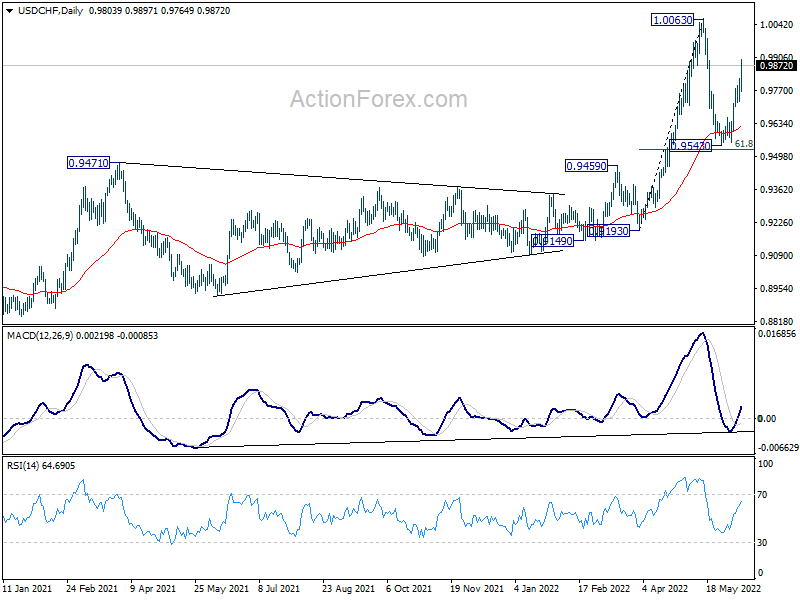Viewport: 800px width, 600px height.
Task: Click the 0.91490 price label
Action: (552, 241)
